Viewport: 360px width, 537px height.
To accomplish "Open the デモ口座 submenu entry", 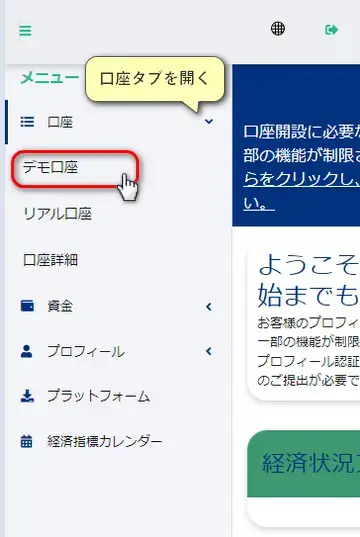I will click(x=51, y=167).
